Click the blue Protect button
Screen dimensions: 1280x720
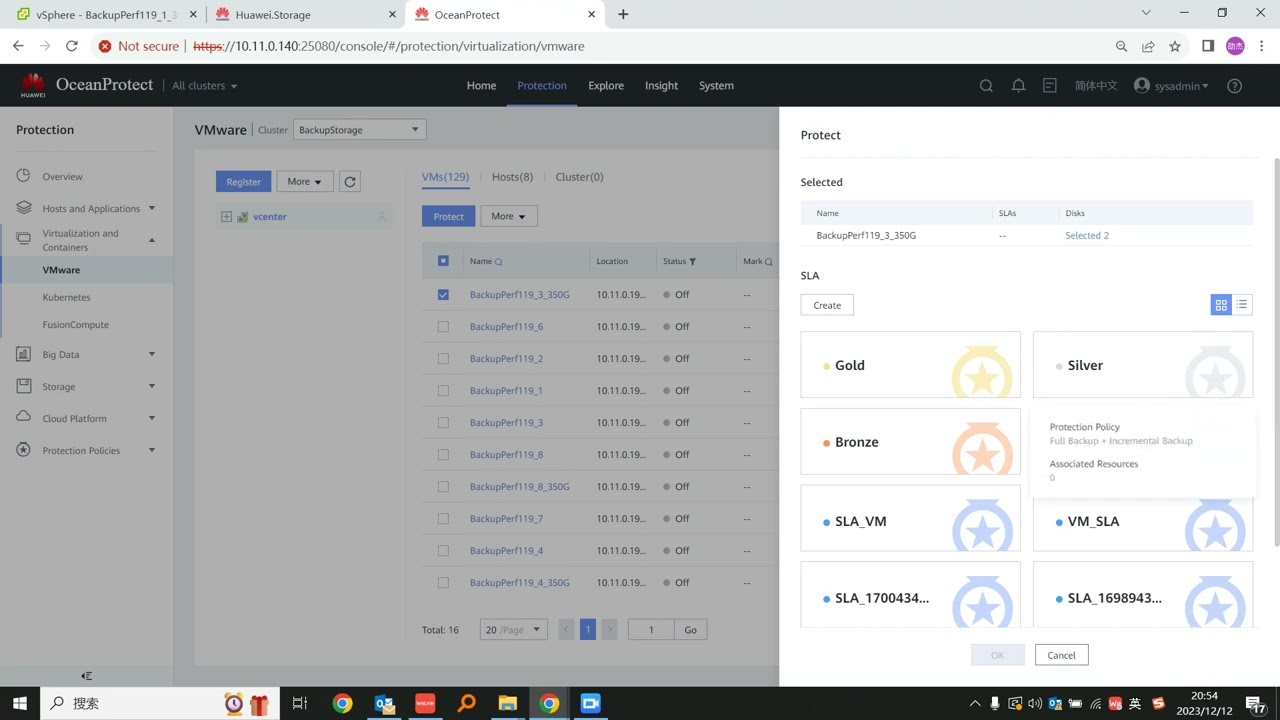click(448, 216)
